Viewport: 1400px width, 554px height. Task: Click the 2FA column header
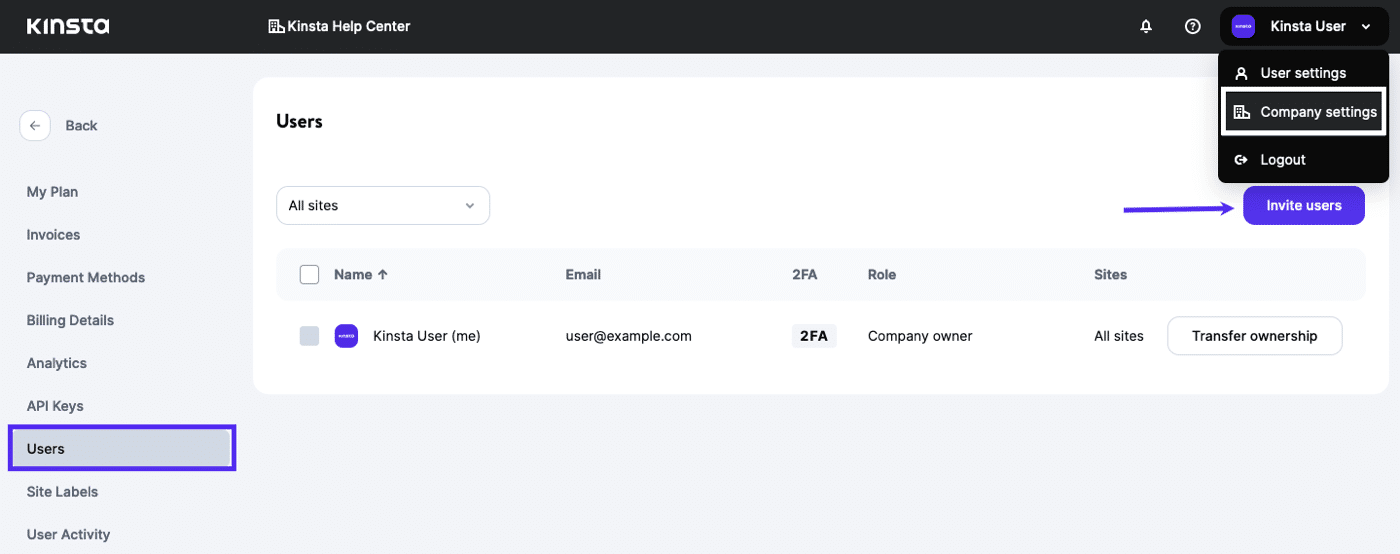pos(804,274)
